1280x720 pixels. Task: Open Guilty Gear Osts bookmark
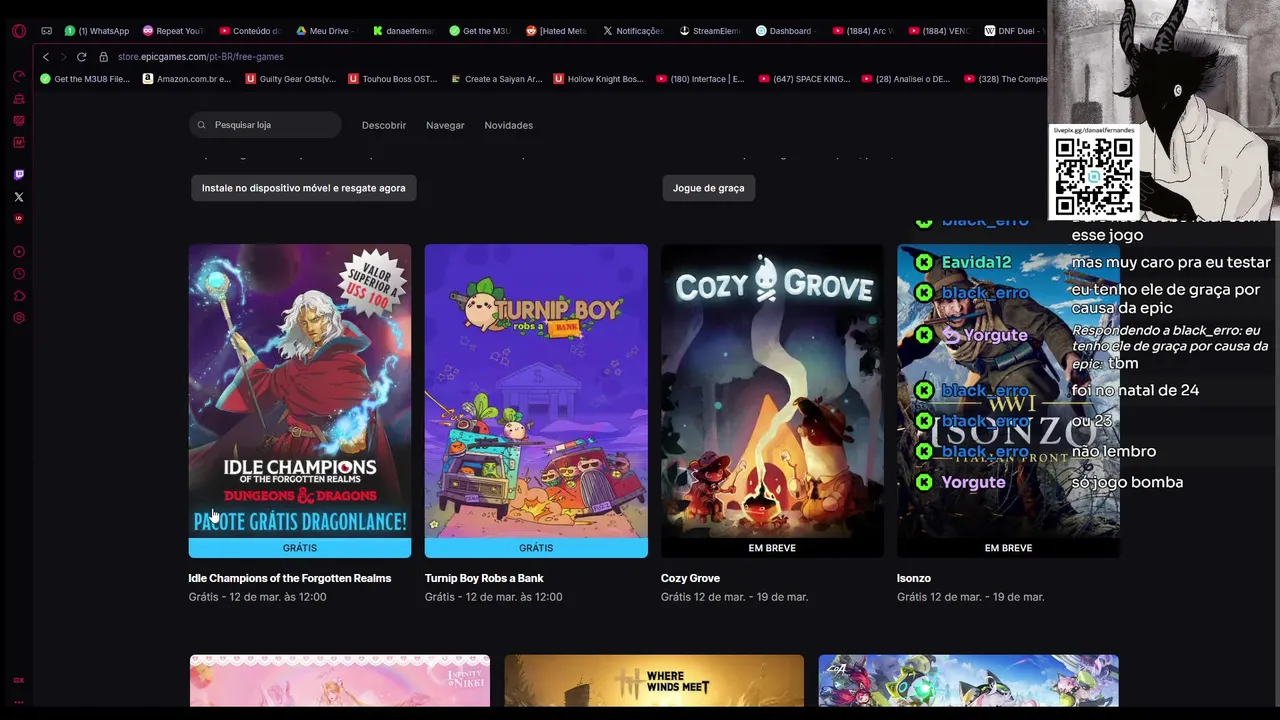pos(291,79)
